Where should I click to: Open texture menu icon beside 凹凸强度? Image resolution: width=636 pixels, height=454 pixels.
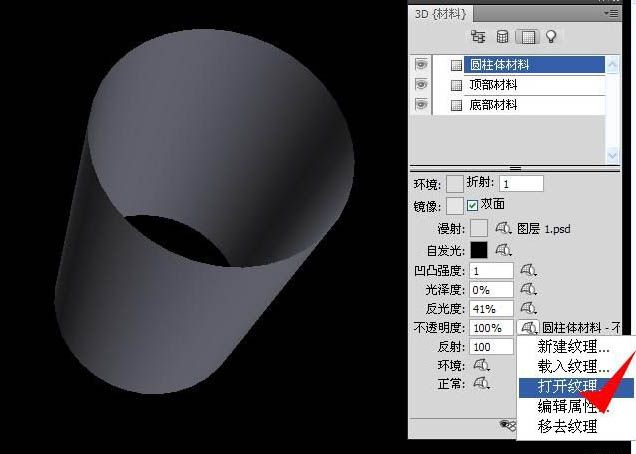(x=529, y=270)
